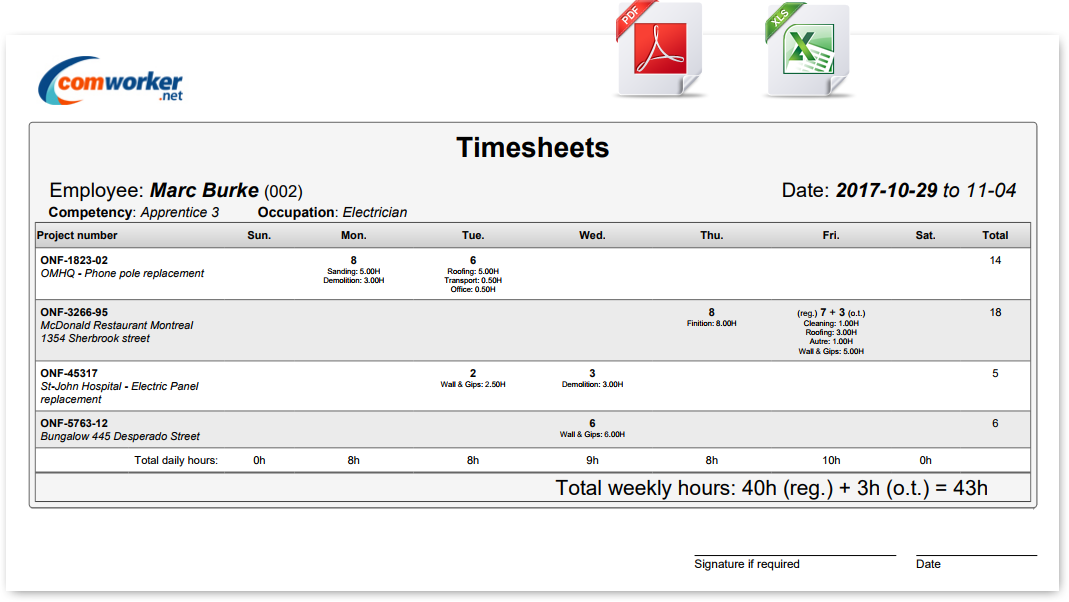Click the Occupation value Electrician
Screen dimensions: 1069x602
pyautogui.click(x=374, y=213)
